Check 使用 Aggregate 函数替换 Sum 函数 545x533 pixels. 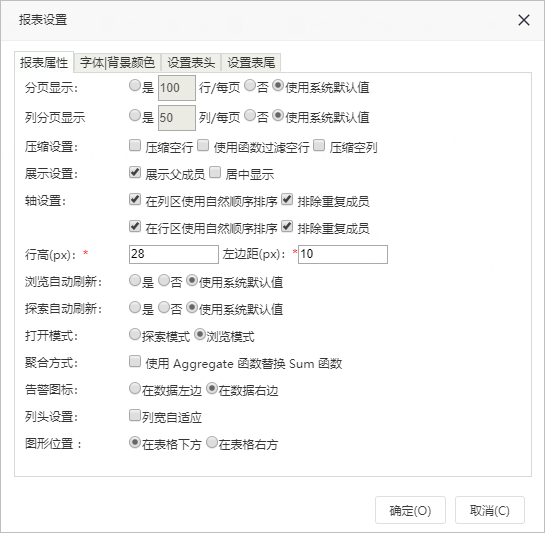(135, 362)
